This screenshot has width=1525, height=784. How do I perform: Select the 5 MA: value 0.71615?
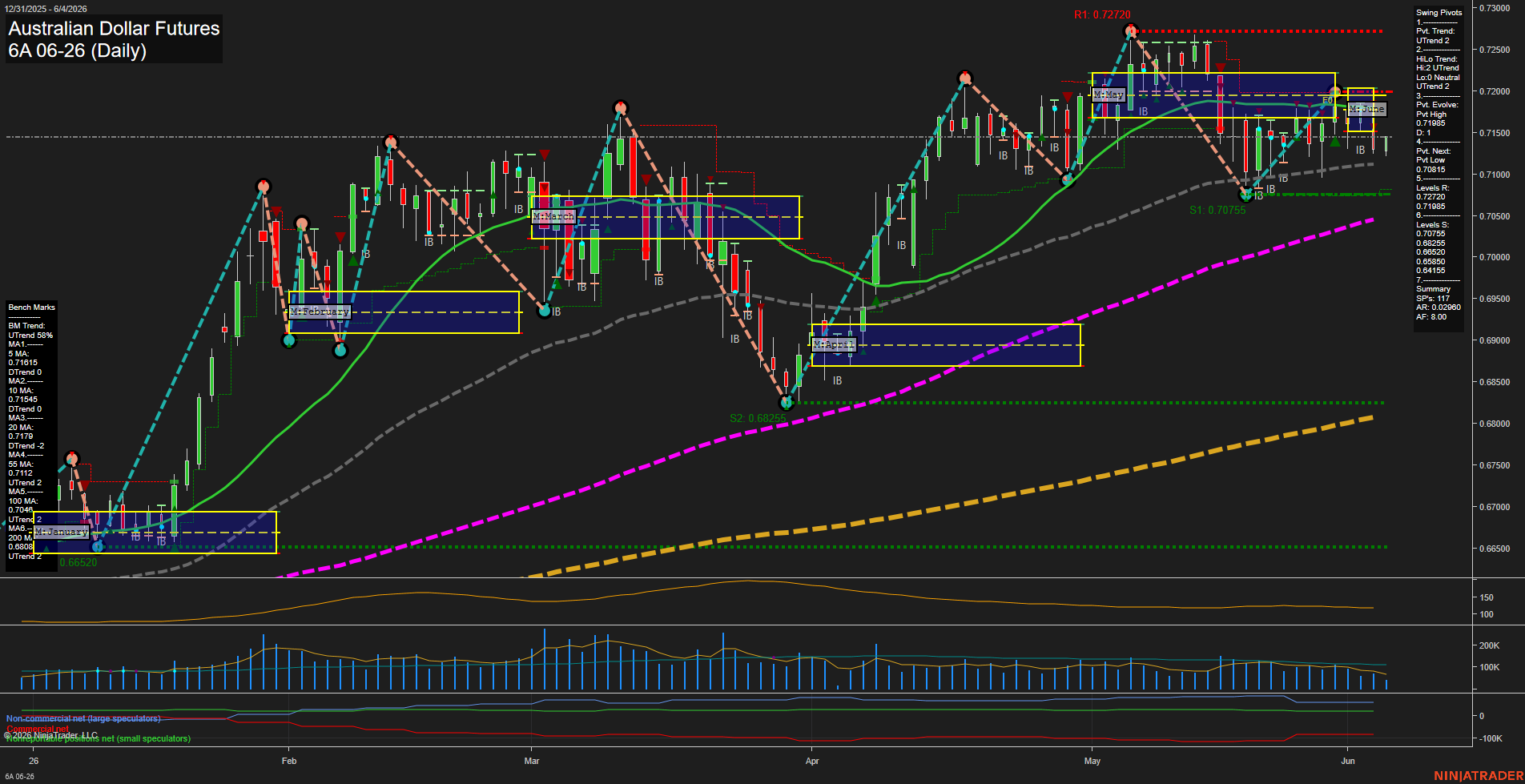tap(22, 363)
